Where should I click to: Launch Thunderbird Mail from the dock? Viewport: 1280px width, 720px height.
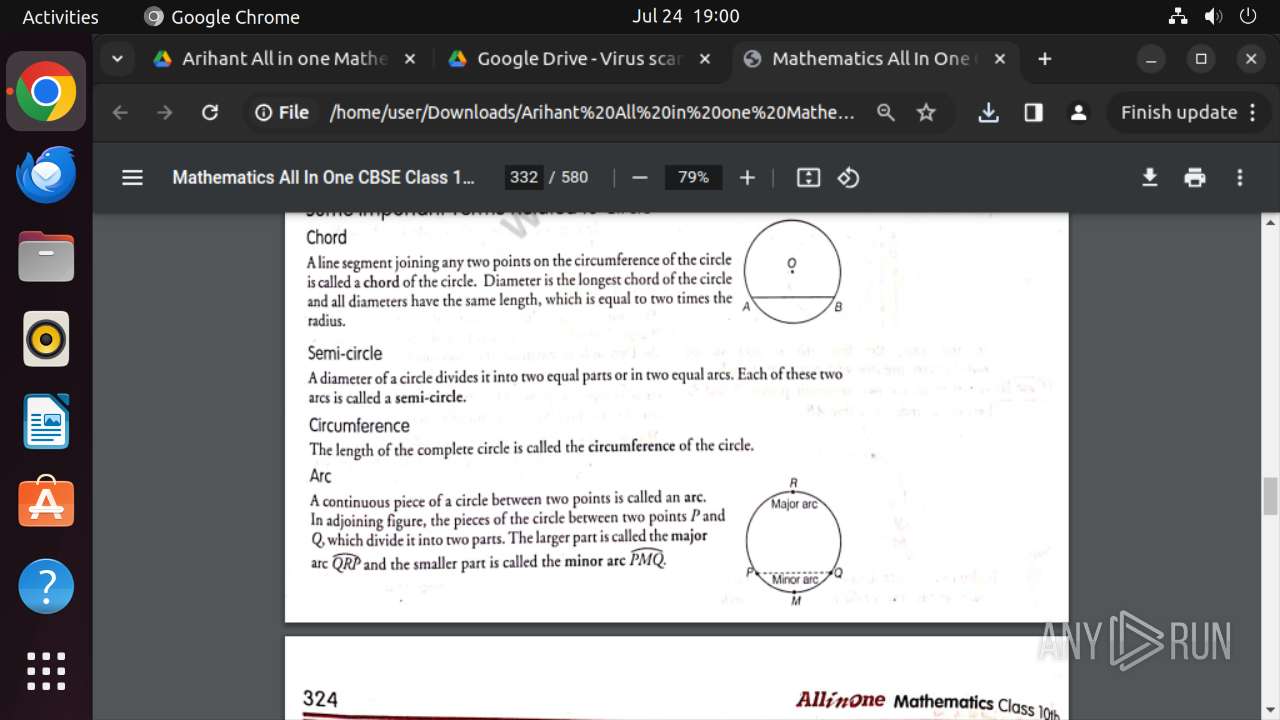pyautogui.click(x=46, y=174)
